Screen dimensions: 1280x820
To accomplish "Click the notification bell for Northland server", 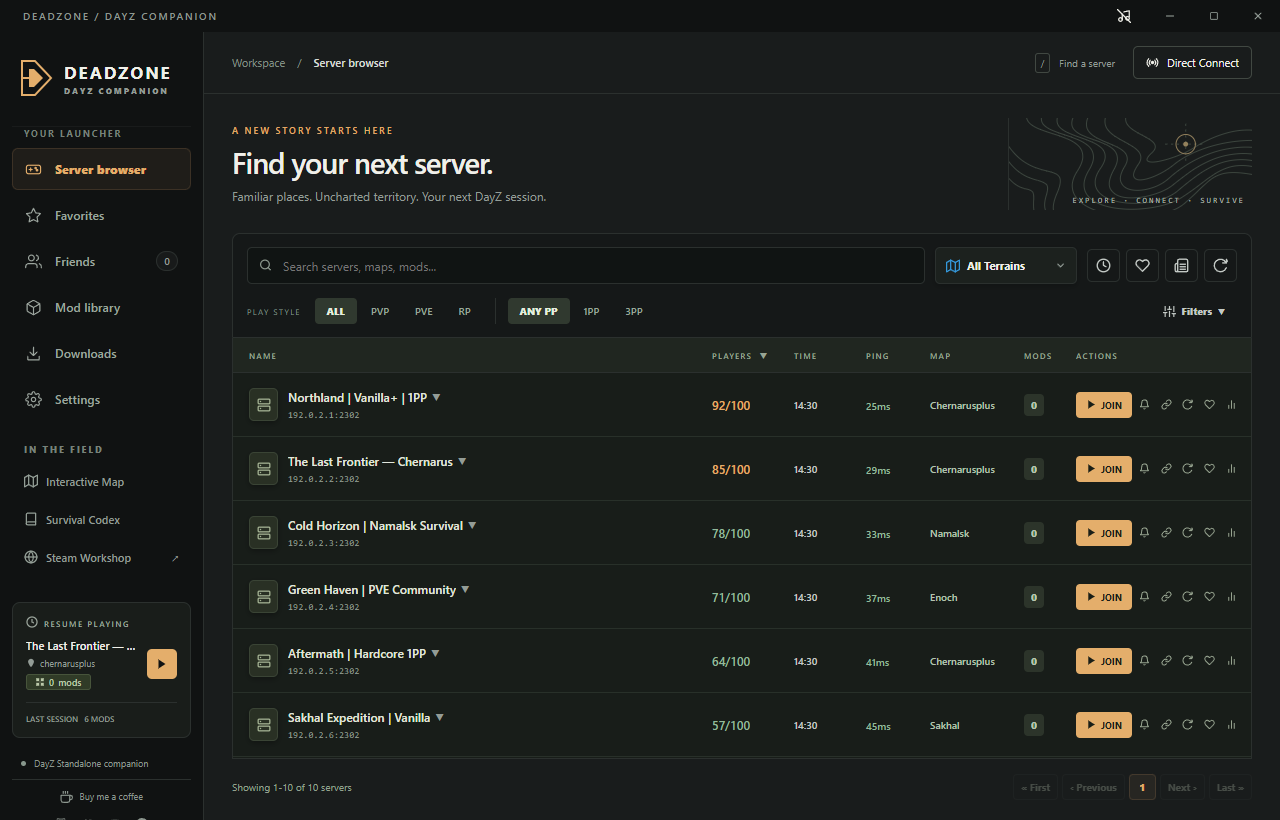I will 1144,405.
